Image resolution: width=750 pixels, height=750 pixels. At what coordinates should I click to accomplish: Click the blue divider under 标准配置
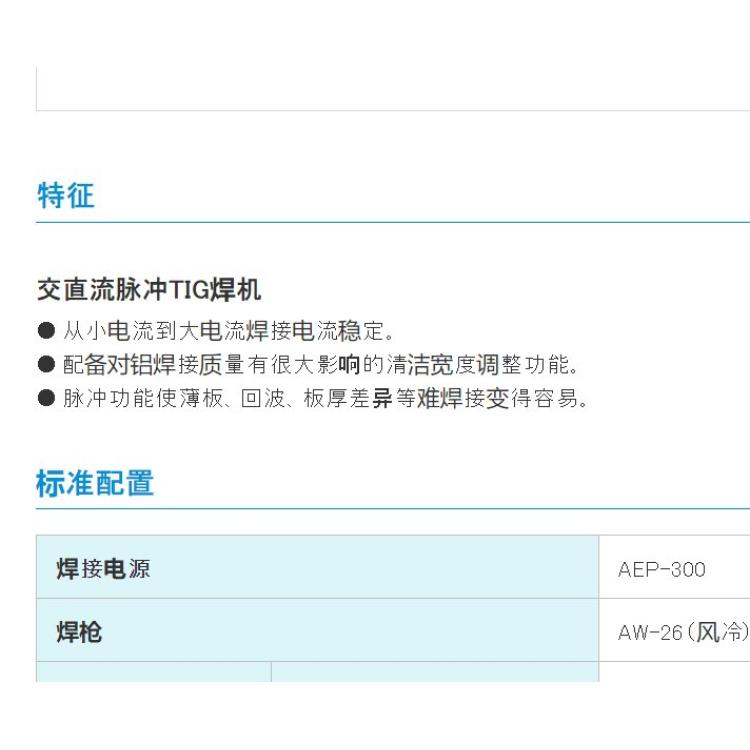click(x=393, y=509)
